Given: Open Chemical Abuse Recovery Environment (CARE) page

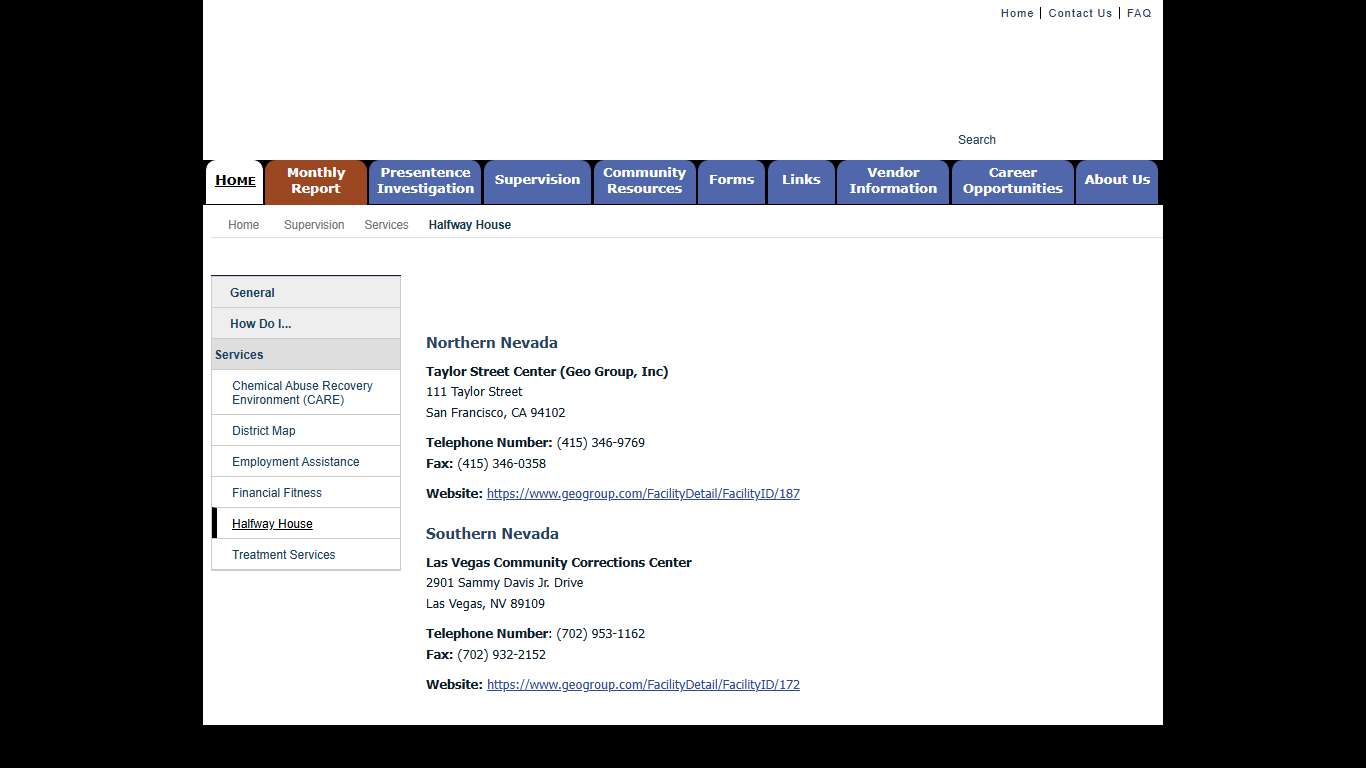Looking at the screenshot, I should coord(302,392).
